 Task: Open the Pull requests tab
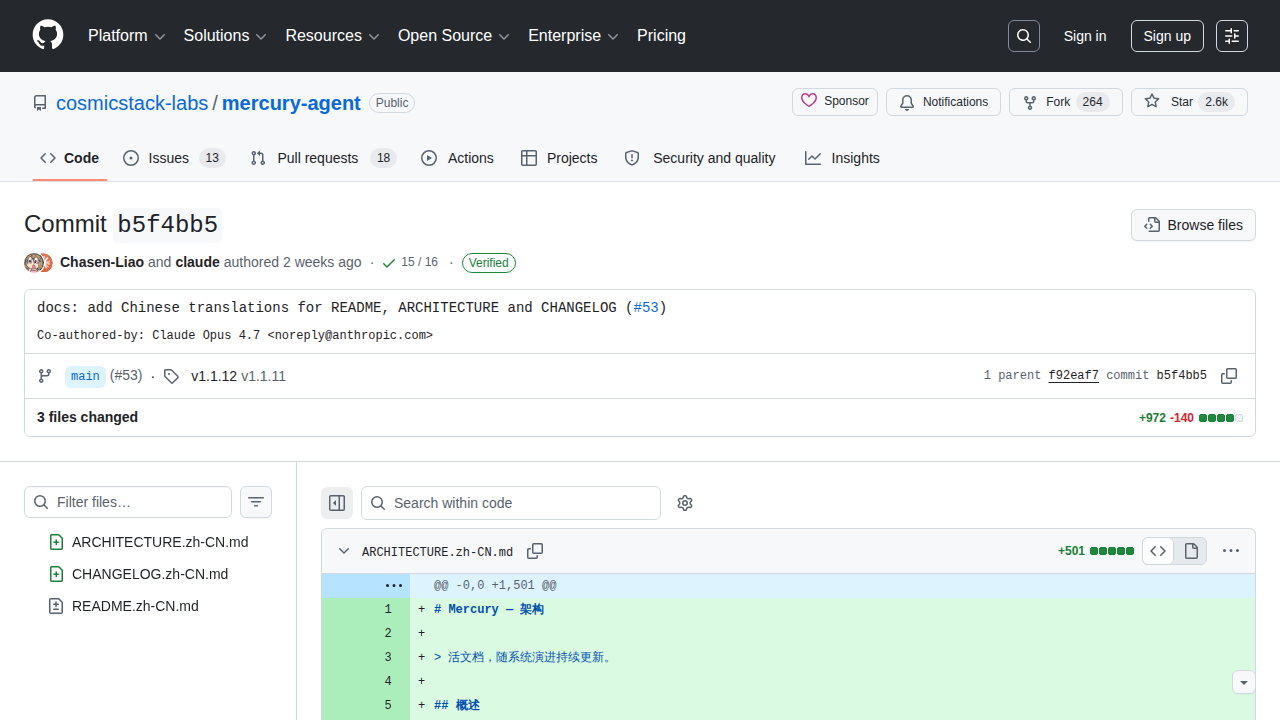pos(323,158)
